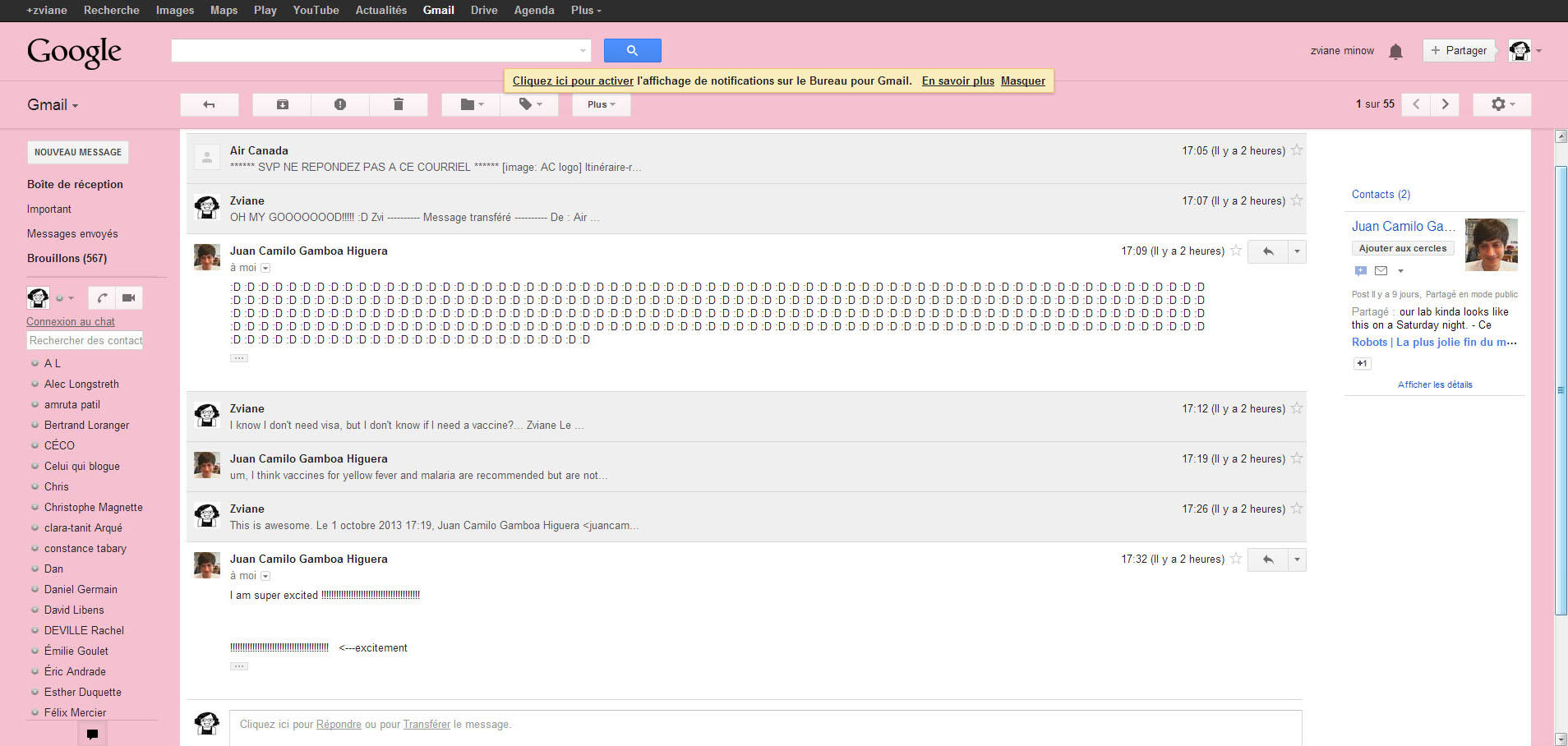Open Drive from the top navigation bar
1568x746 pixels.
(483, 11)
